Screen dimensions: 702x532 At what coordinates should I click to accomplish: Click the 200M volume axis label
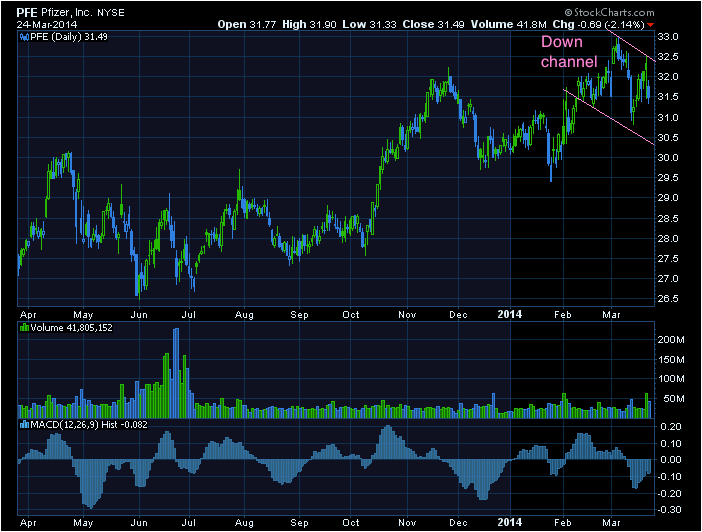click(671, 340)
